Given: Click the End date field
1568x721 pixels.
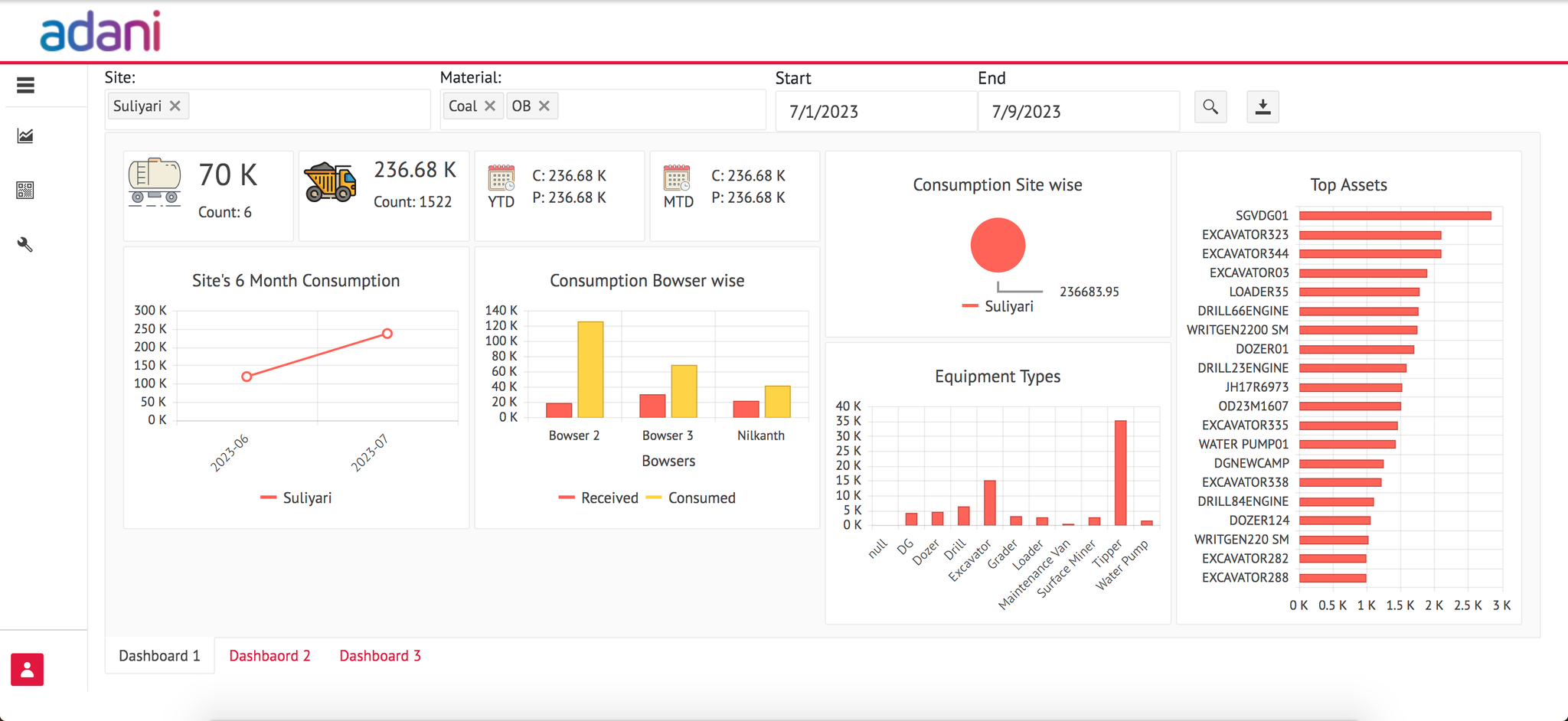Looking at the screenshot, I should [1079, 111].
